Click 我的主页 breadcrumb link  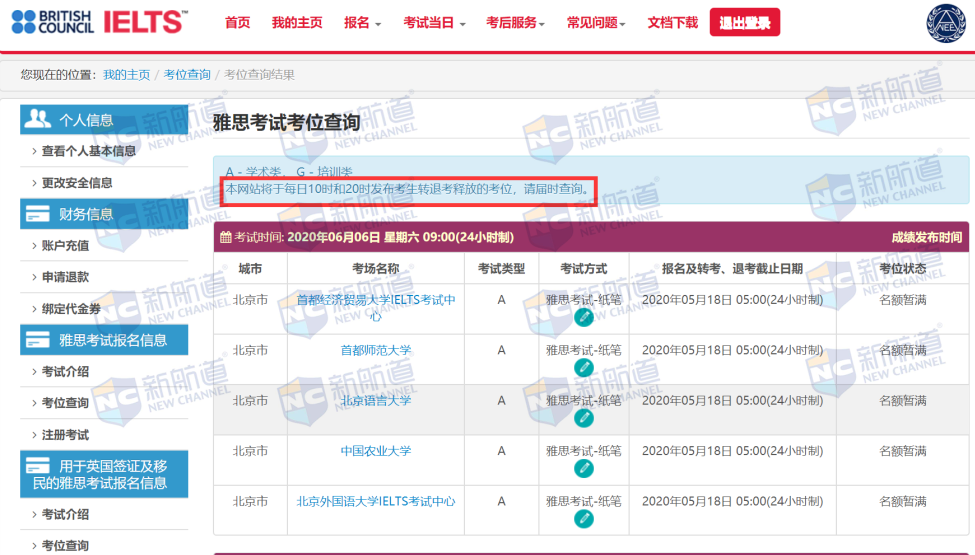(126, 75)
